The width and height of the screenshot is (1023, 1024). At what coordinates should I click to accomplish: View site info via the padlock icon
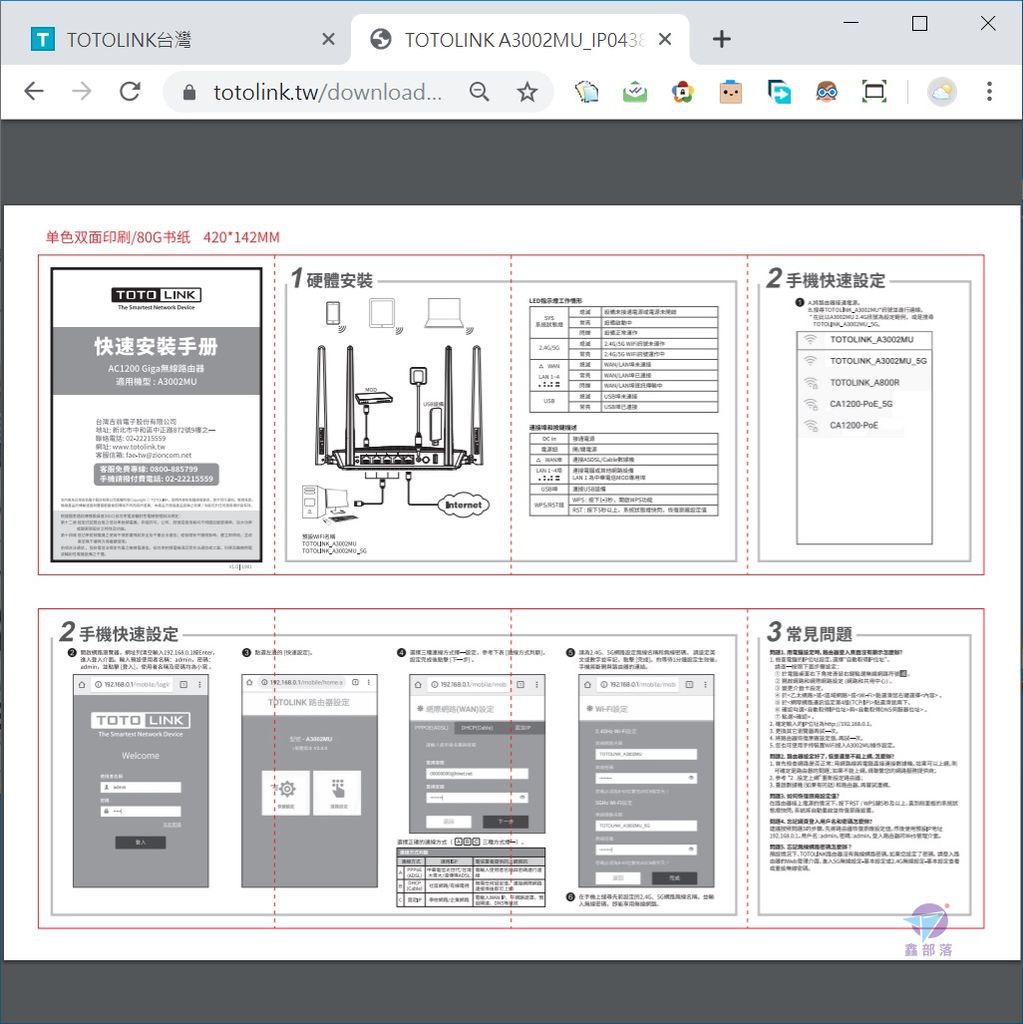pos(189,92)
